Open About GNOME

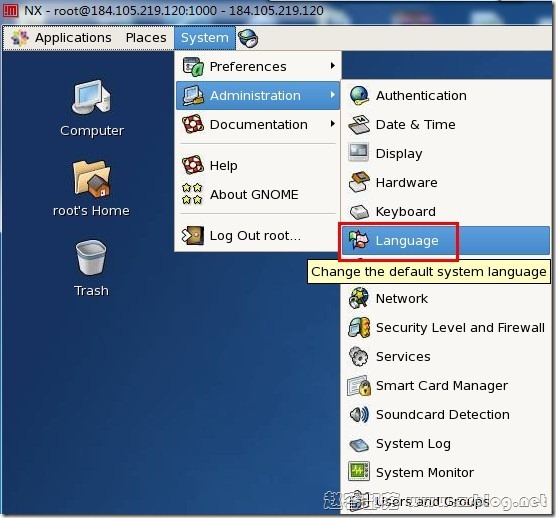258,194
